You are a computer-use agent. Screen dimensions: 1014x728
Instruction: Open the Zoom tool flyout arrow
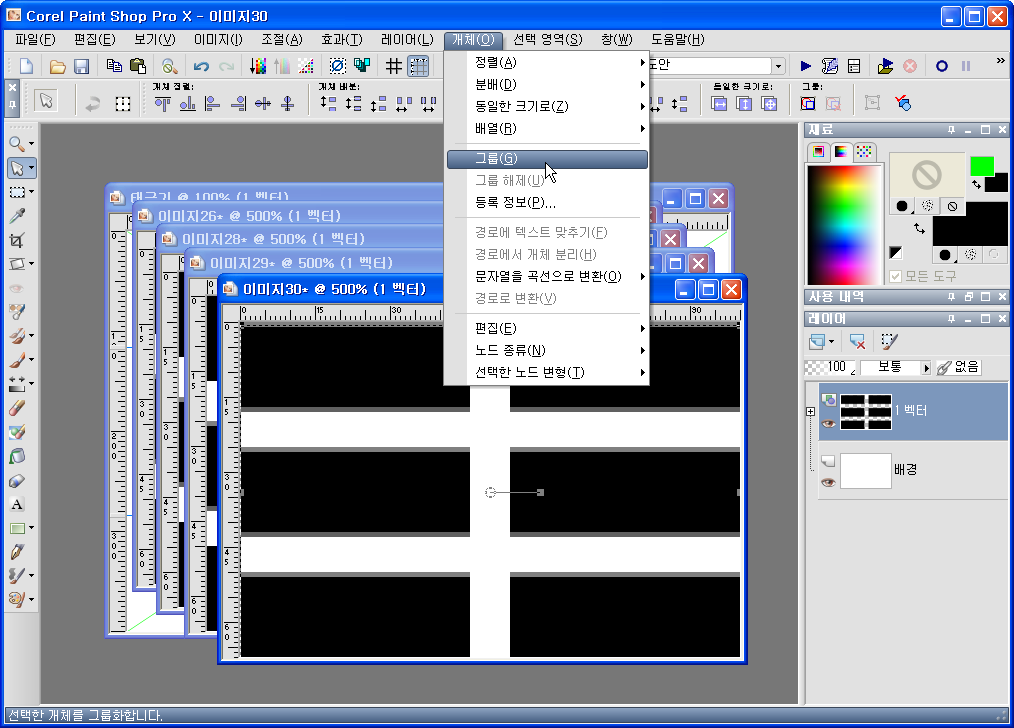click(31, 144)
